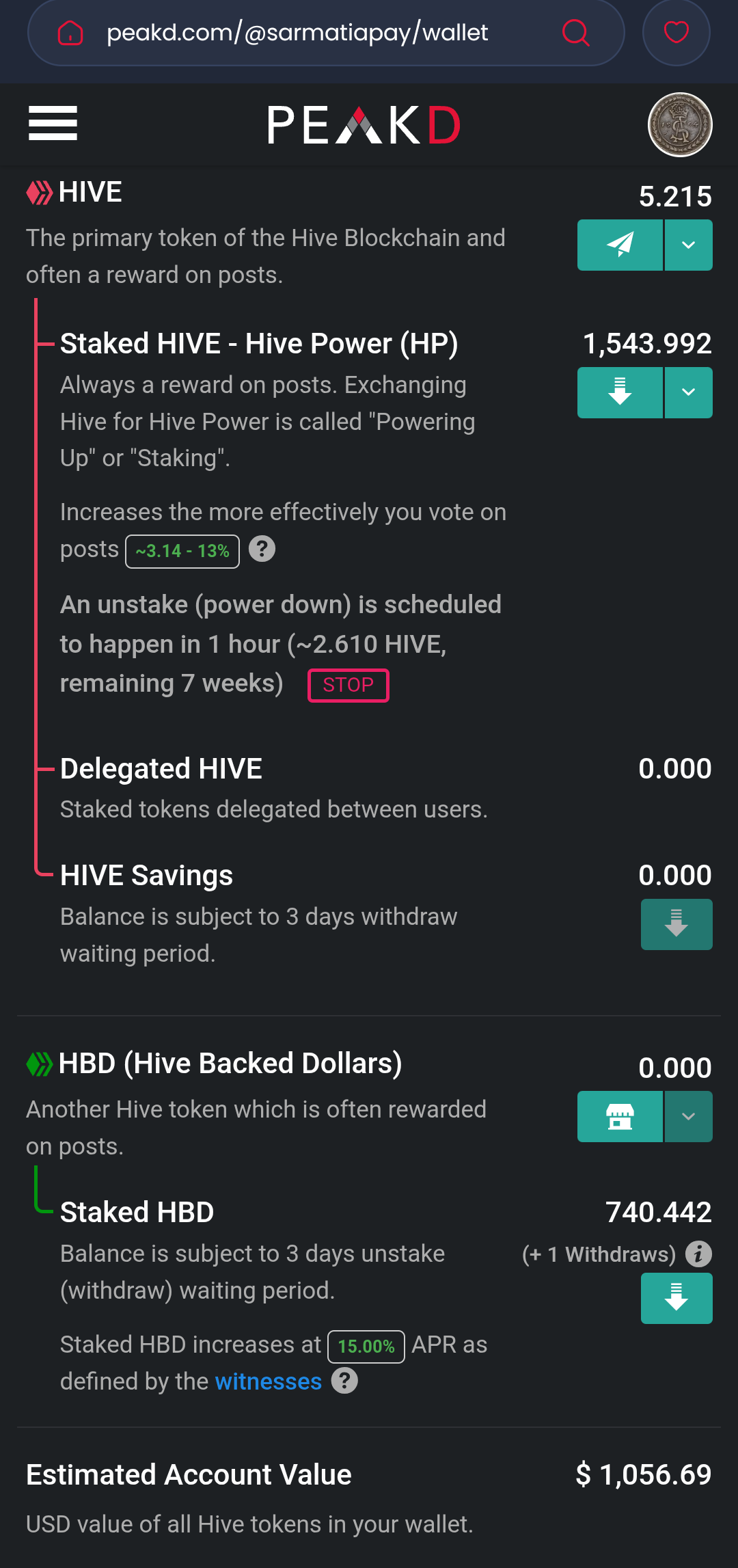Viewport: 738px width, 1568px height.
Task: Stop the scheduled power down
Action: coord(348,685)
